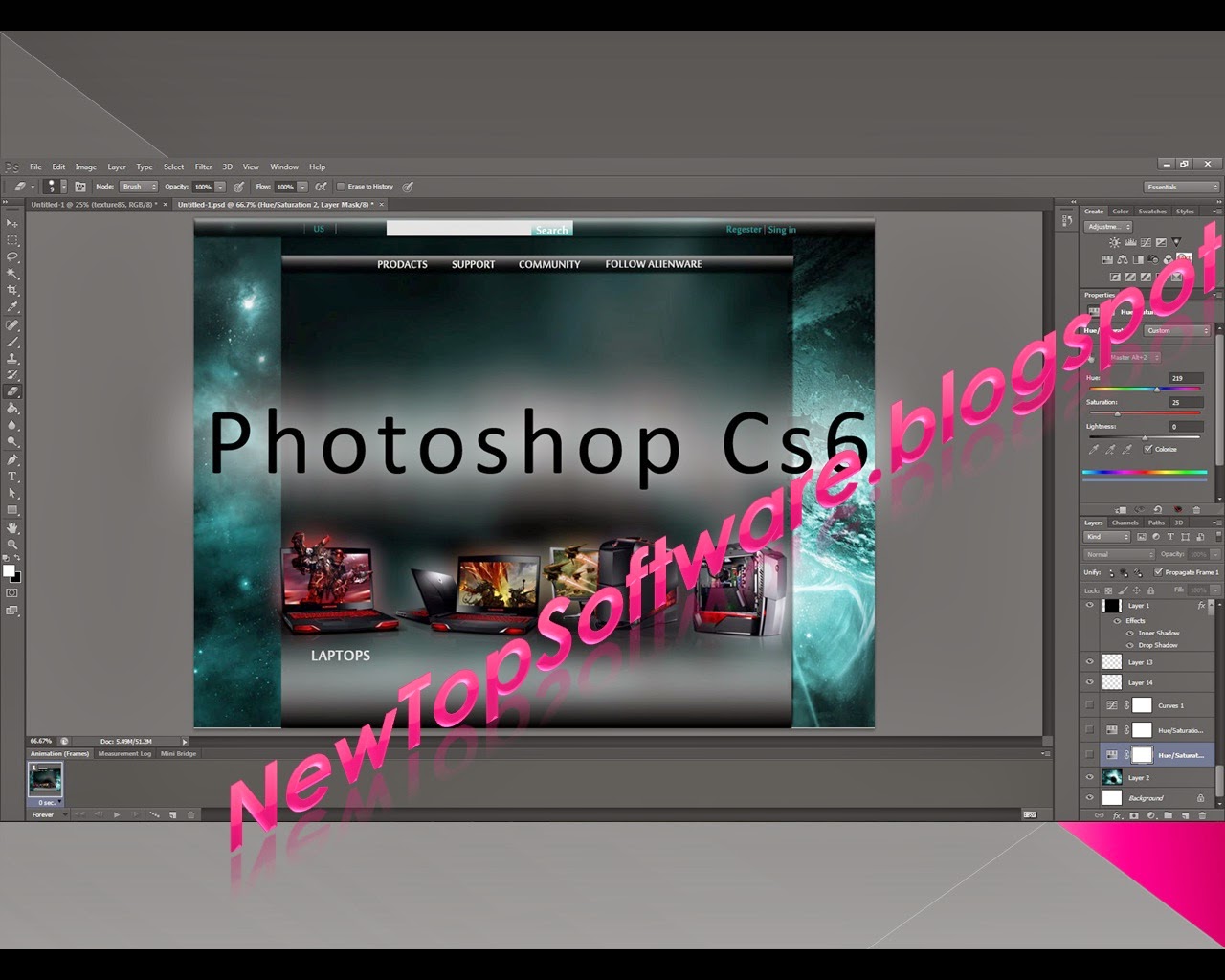Select the Crop tool
Image resolution: width=1225 pixels, height=980 pixels.
point(12,290)
